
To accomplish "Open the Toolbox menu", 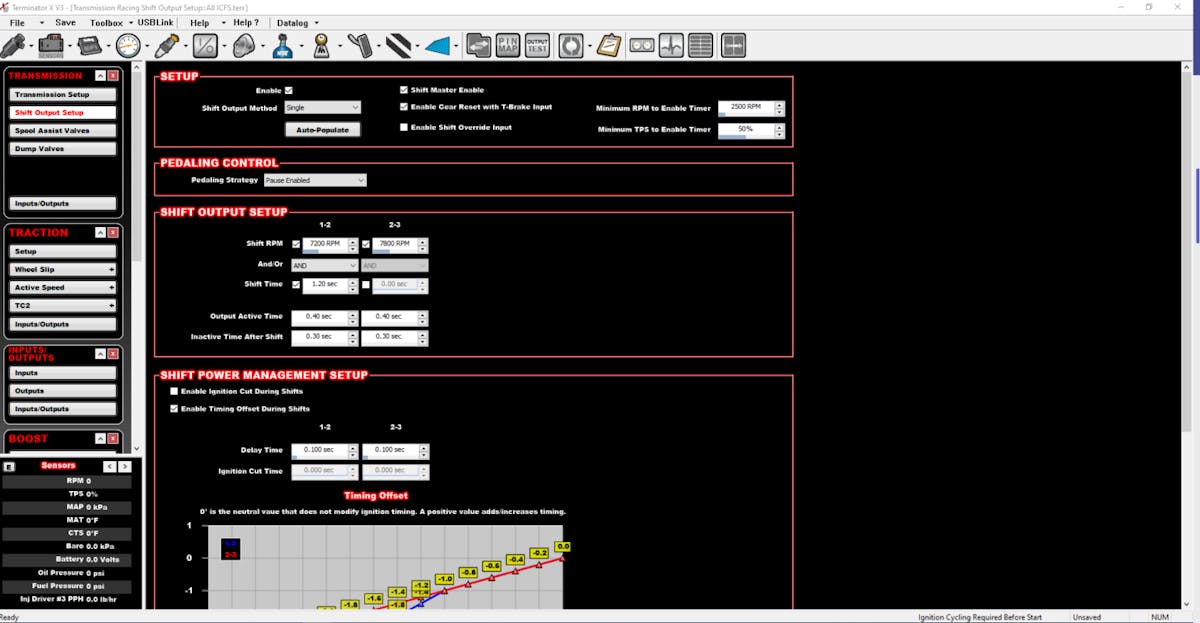I will tap(106, 22).
